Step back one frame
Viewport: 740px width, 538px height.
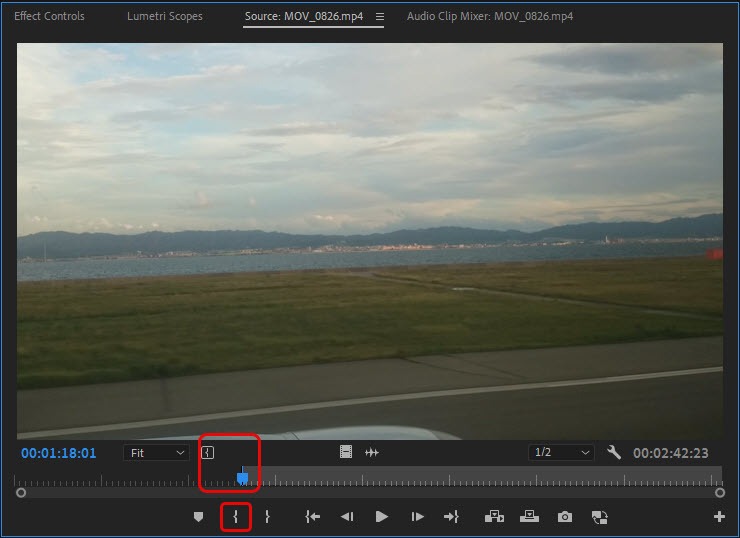tap(347, 517)
